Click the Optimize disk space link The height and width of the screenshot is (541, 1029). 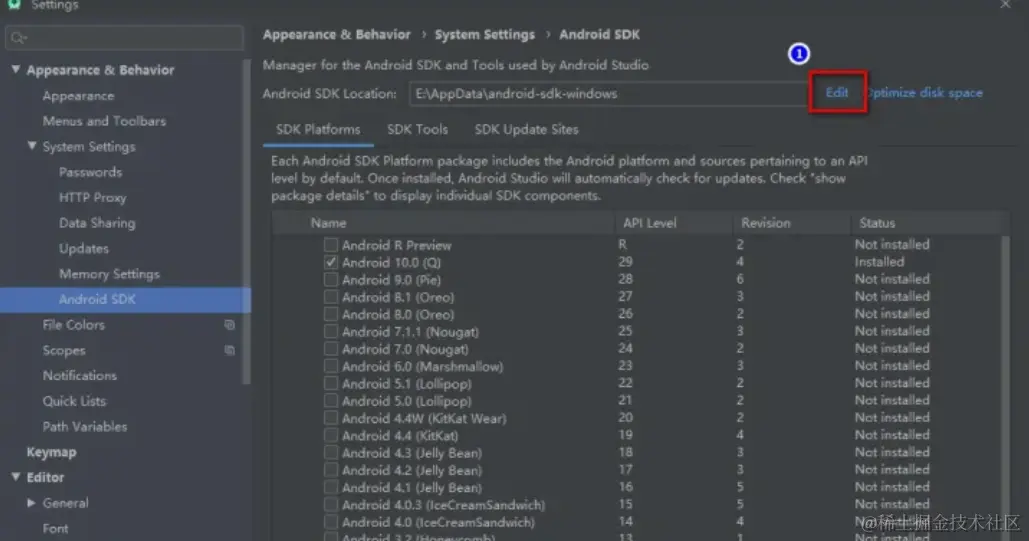pyautogui.click(x=927, y=93)
